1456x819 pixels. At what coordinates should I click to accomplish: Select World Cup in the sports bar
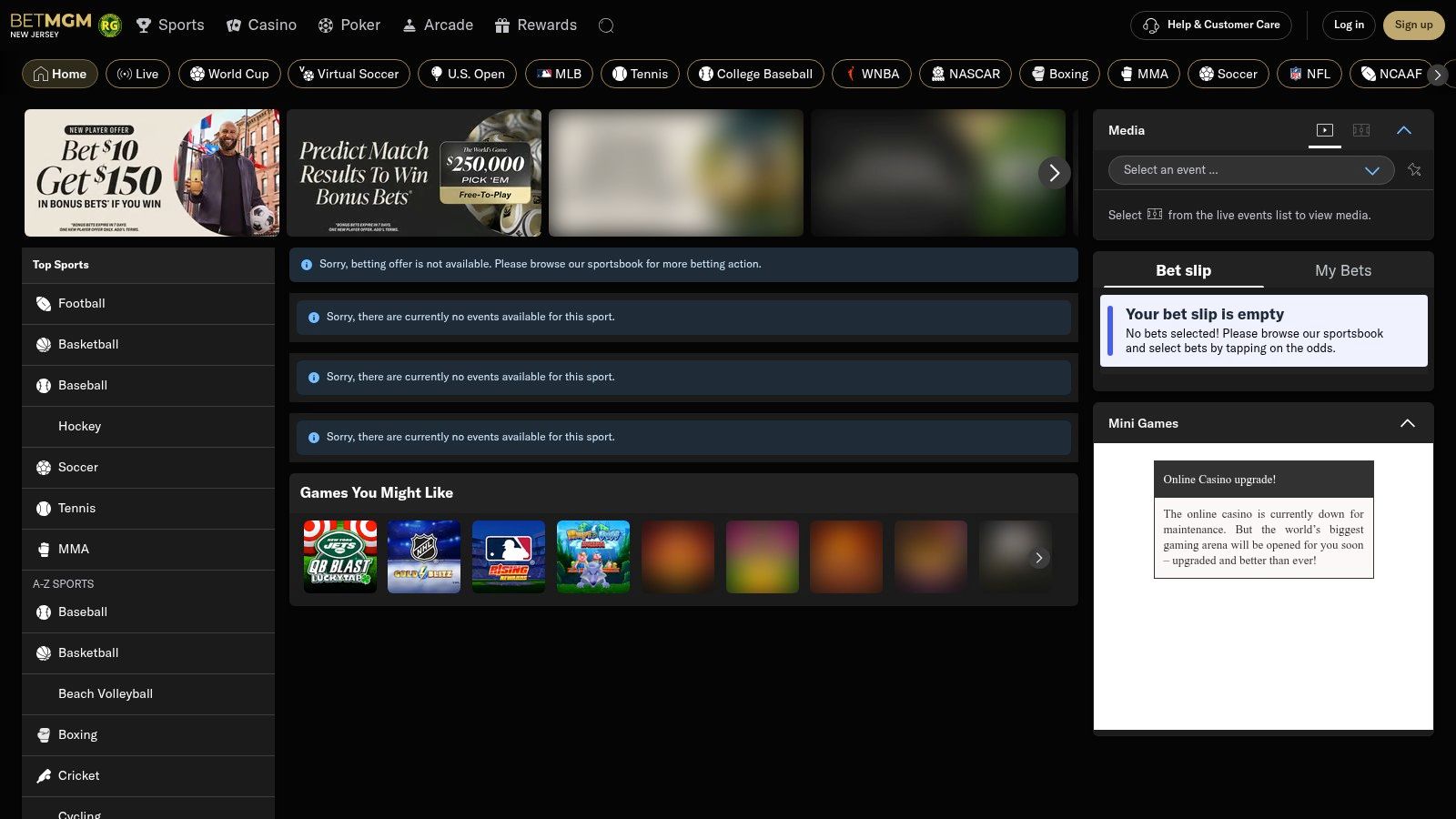[229, 74]
